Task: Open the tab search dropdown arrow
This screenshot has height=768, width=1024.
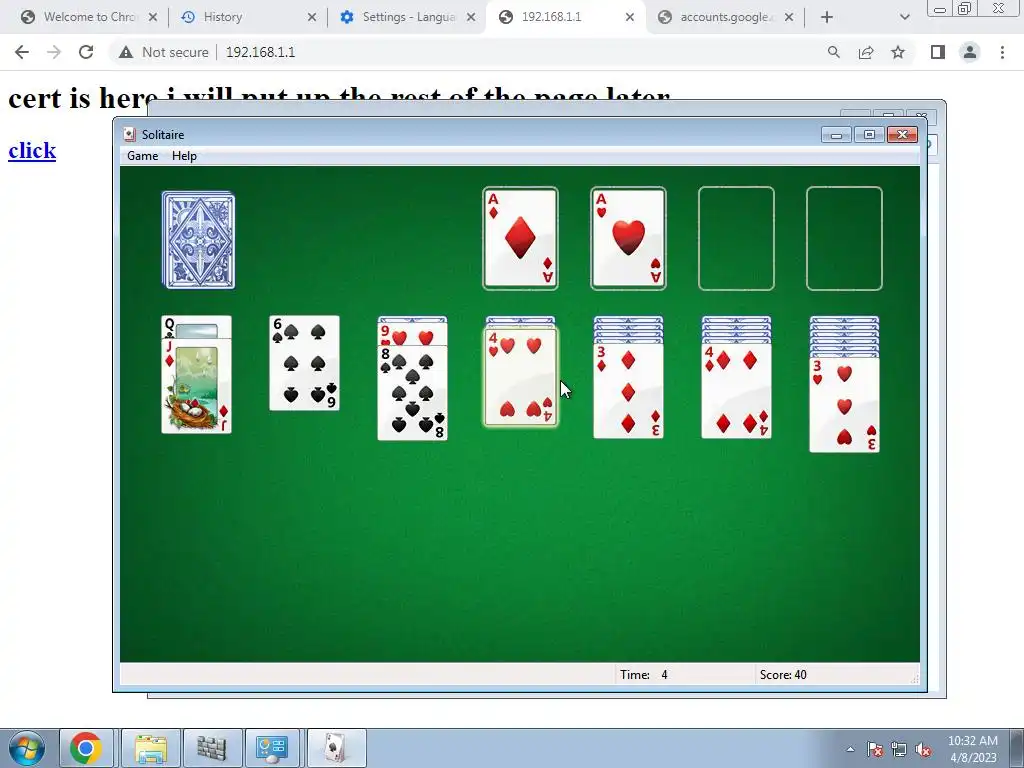Action: (x=904, y=17)
